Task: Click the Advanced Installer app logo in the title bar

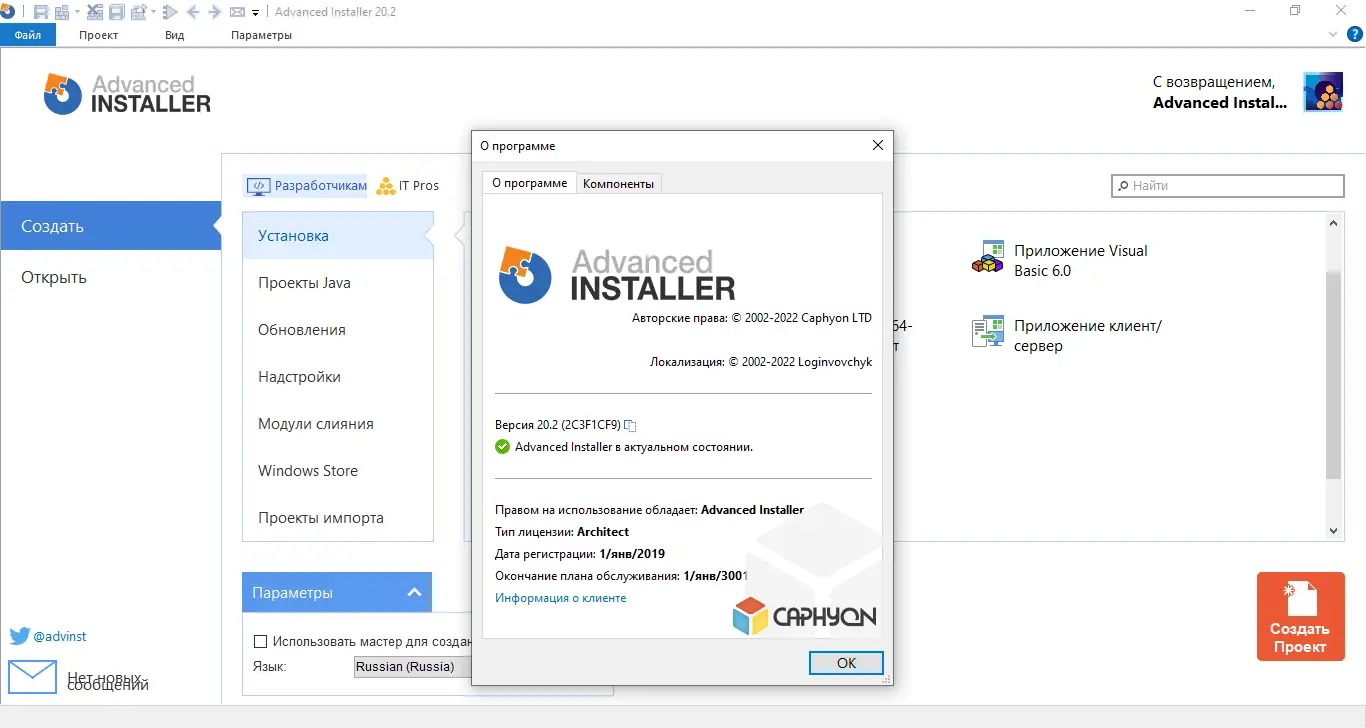Action: click(6, 11)
